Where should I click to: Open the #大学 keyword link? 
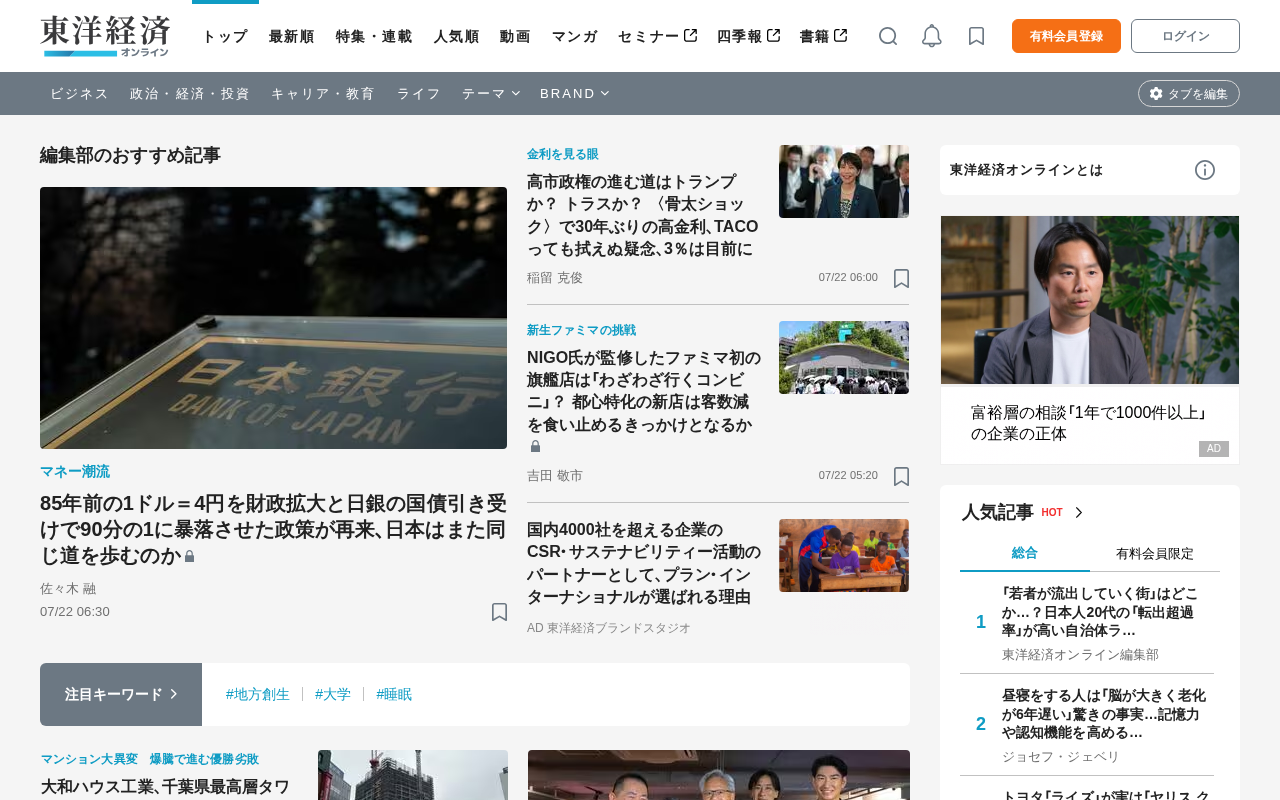333,694
